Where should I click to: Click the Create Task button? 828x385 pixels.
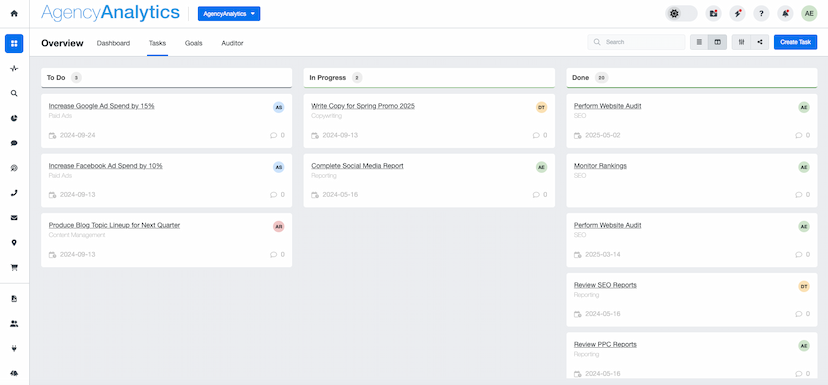coord(795,42)
